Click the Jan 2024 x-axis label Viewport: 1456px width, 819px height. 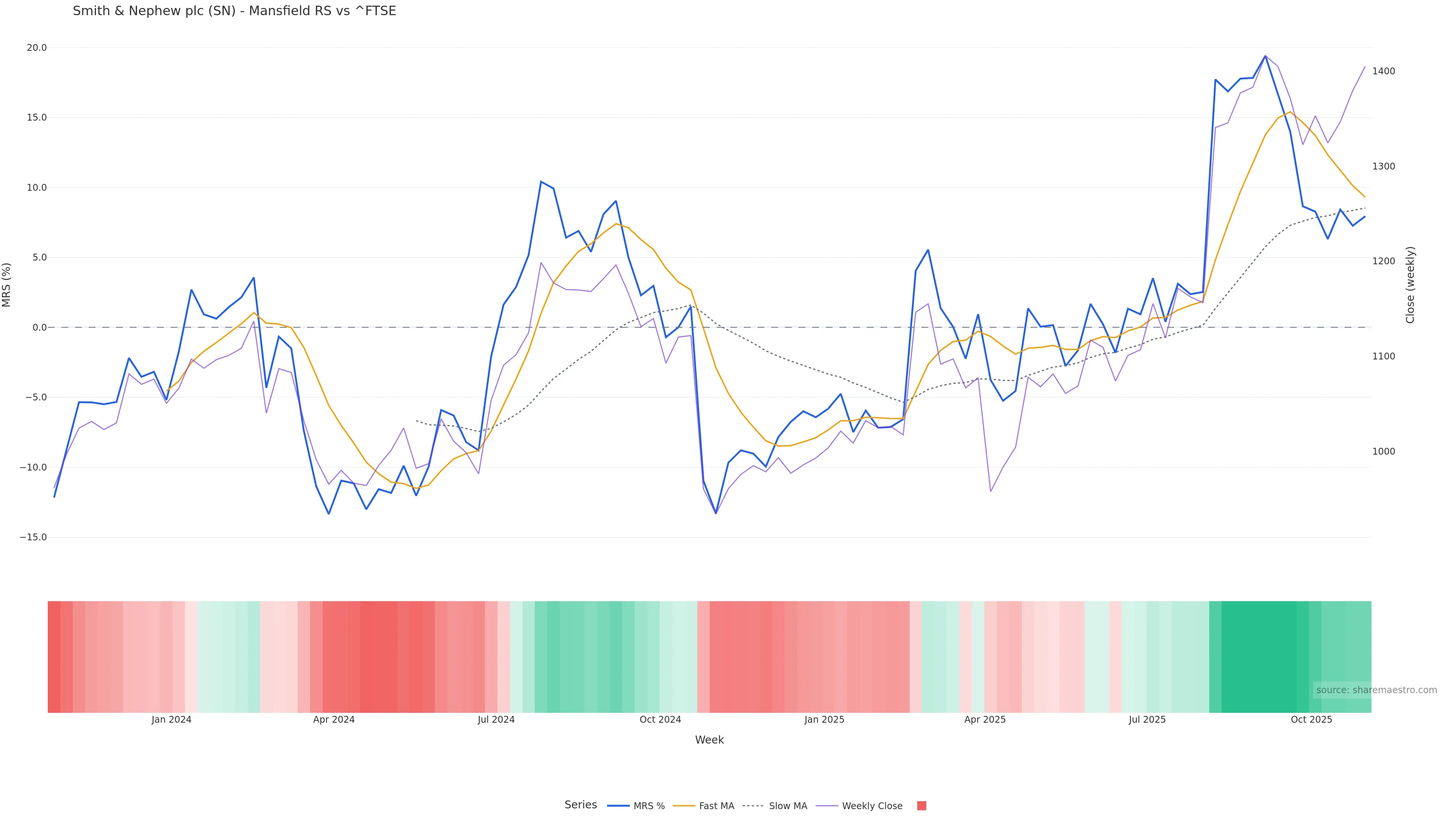click(171, 720)
